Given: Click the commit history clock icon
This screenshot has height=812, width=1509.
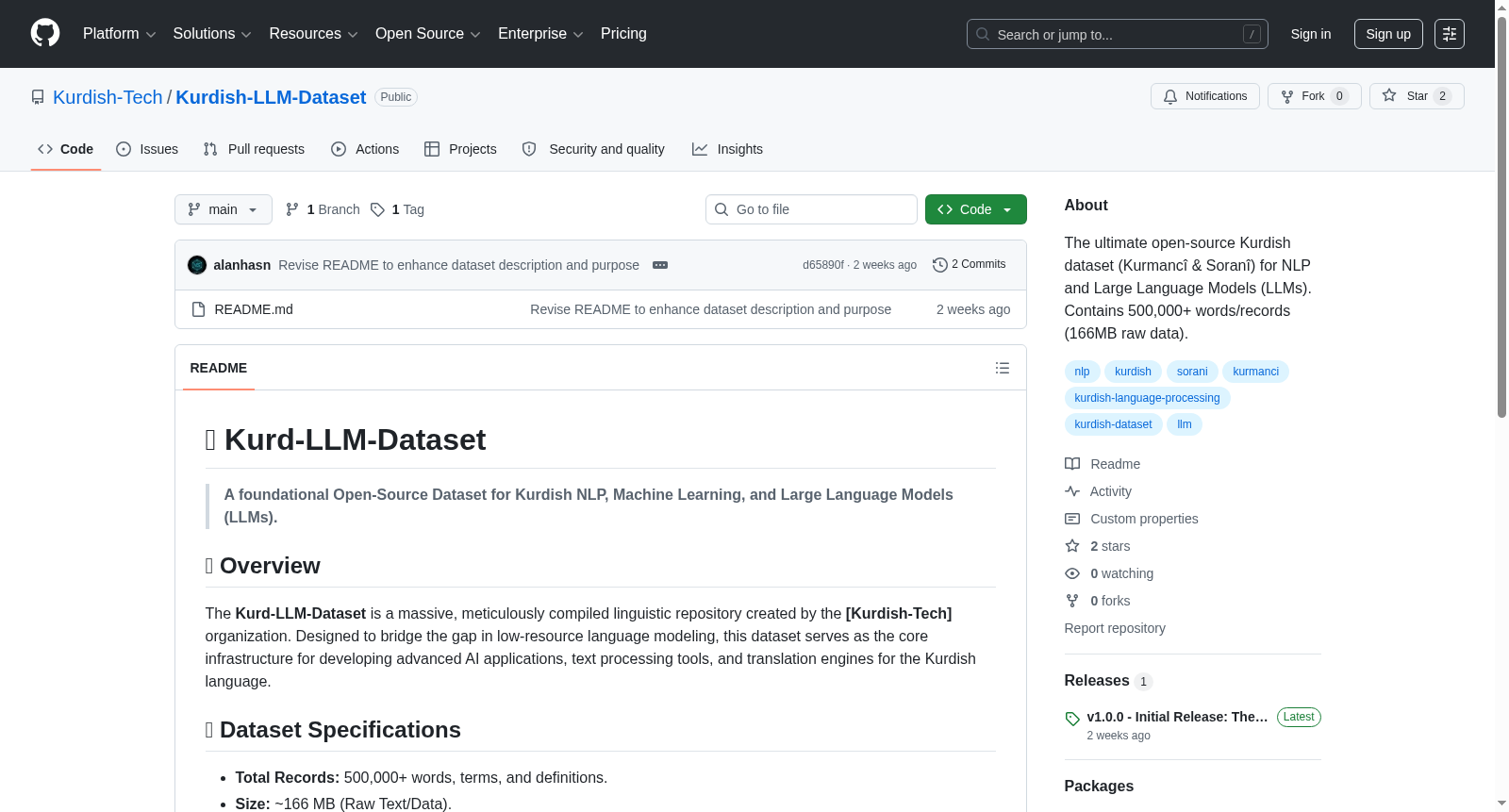Looking at the screenshot, I should (939, 265).
